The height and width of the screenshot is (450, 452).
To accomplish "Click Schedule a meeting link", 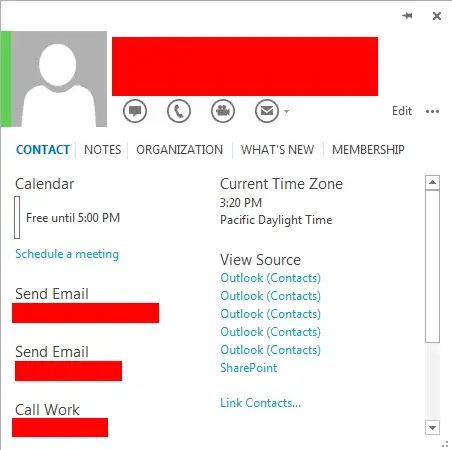I will click(67, 254).
